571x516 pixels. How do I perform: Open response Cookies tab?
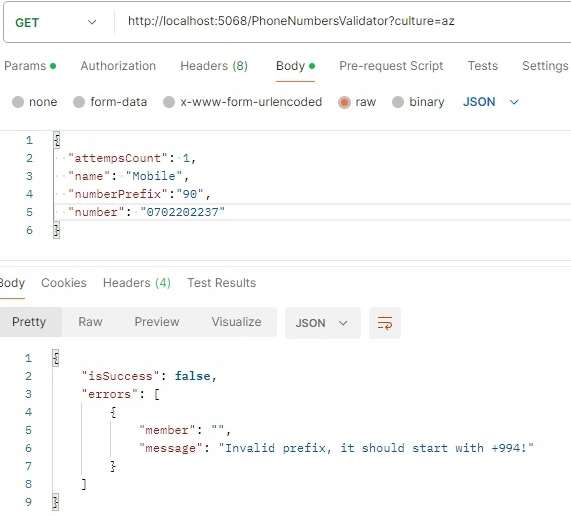[64, 283]
